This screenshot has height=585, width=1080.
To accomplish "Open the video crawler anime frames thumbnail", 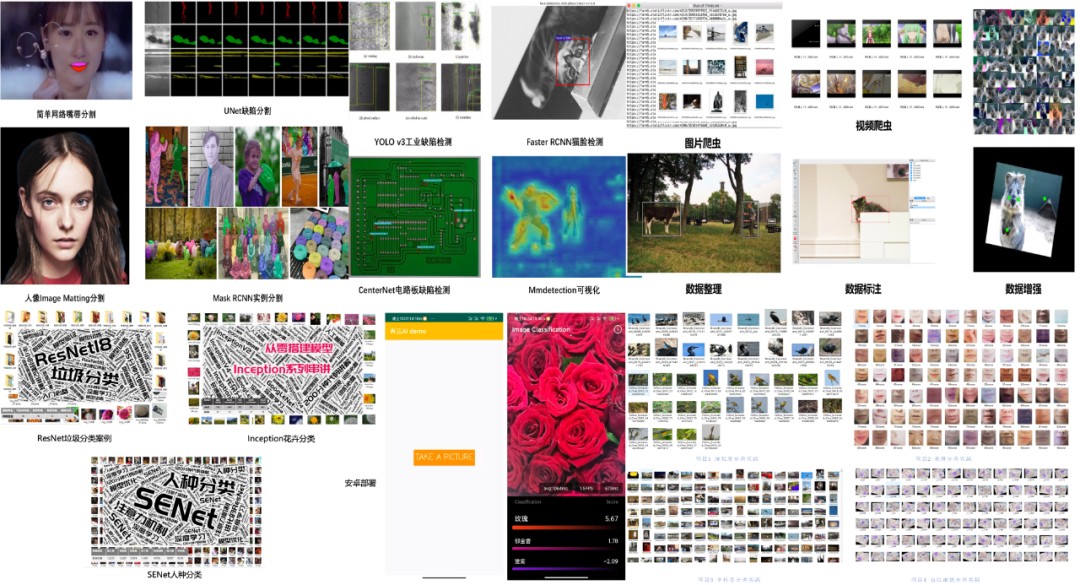I will (876, 64).
